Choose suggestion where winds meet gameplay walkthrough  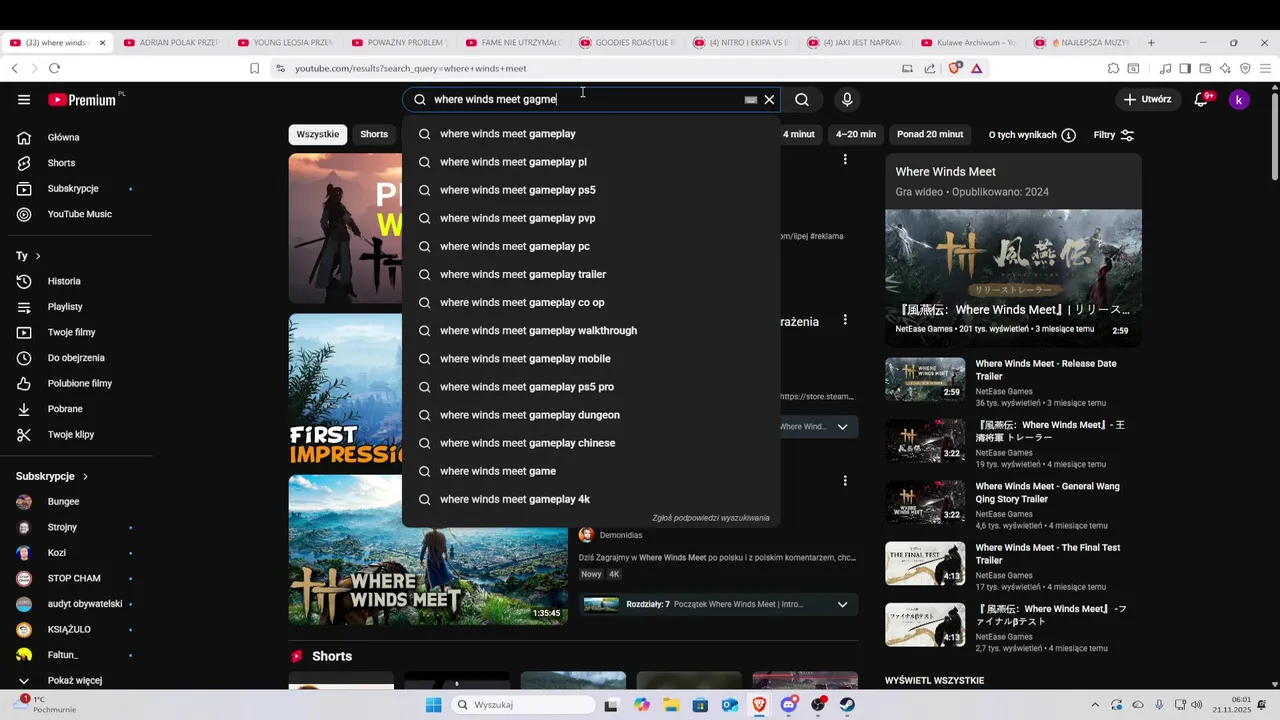tap(591, 331)
